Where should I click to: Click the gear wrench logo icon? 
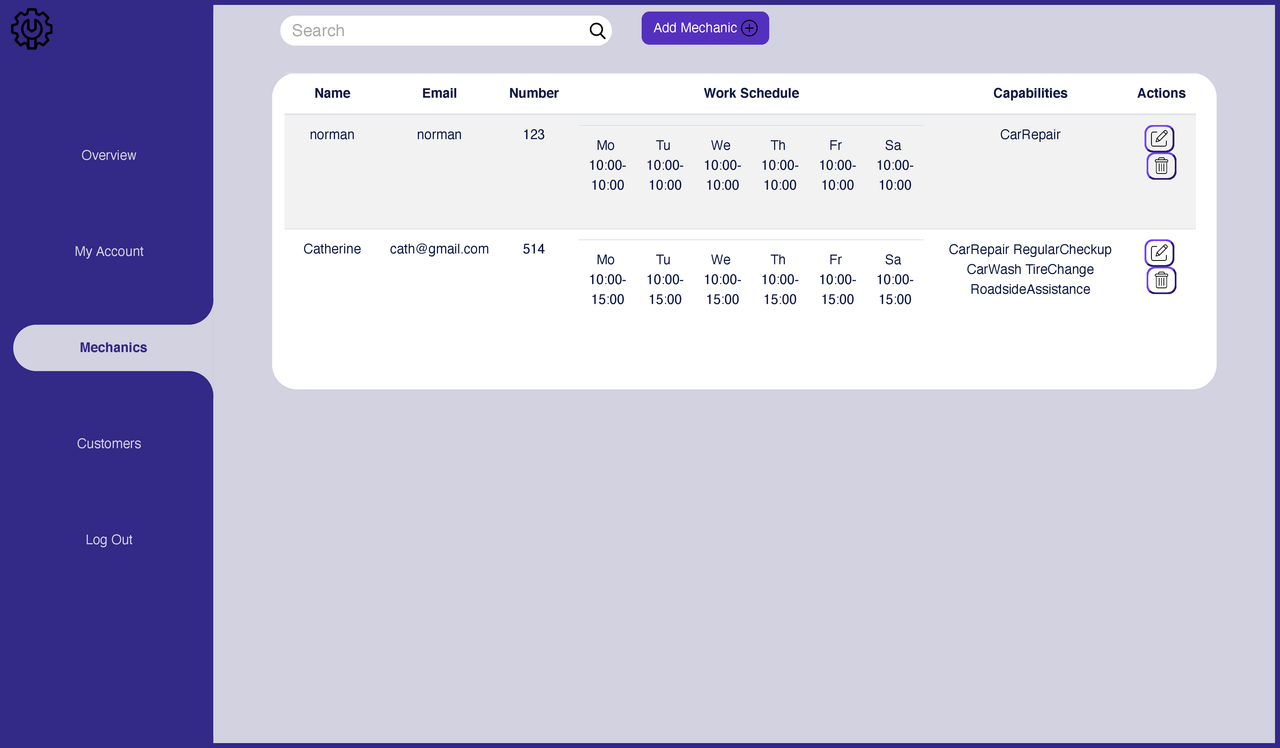(31, 28)
